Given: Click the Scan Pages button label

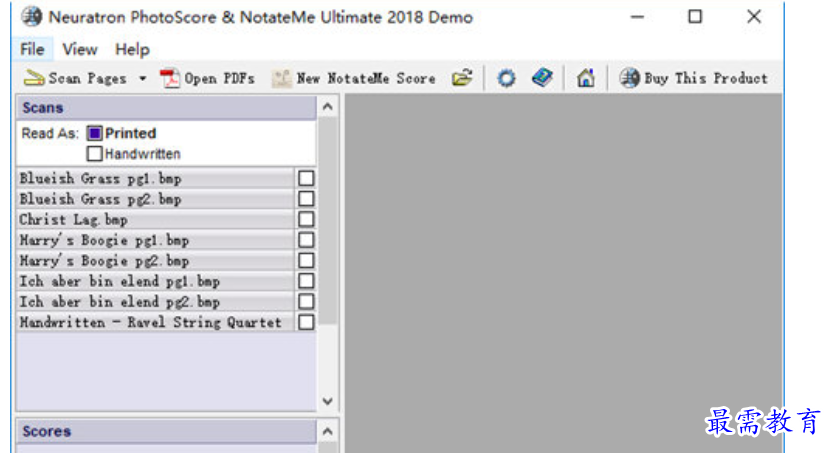Looking at the screenshot, I should click(x=88, y=79).
